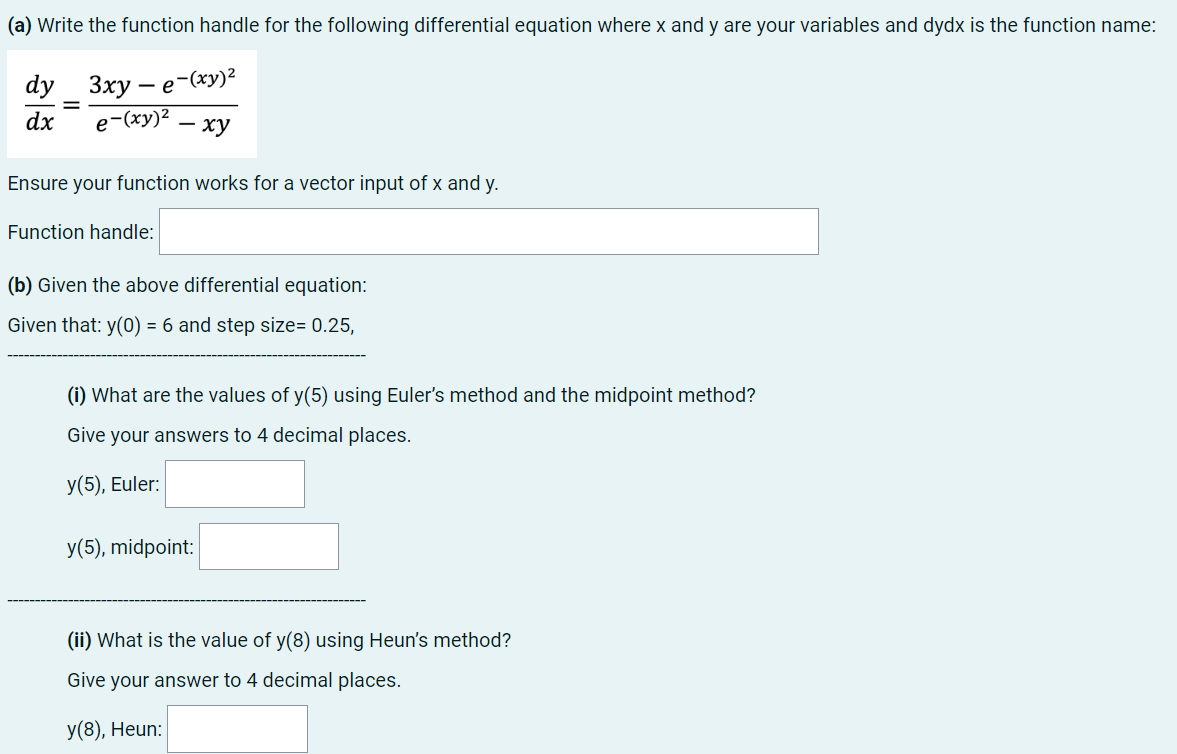Image resolution: width=1177 pixels, height=754 pixels.
Task: Click the y(5), midpoint answer box
Action: [x=268, y=546]
